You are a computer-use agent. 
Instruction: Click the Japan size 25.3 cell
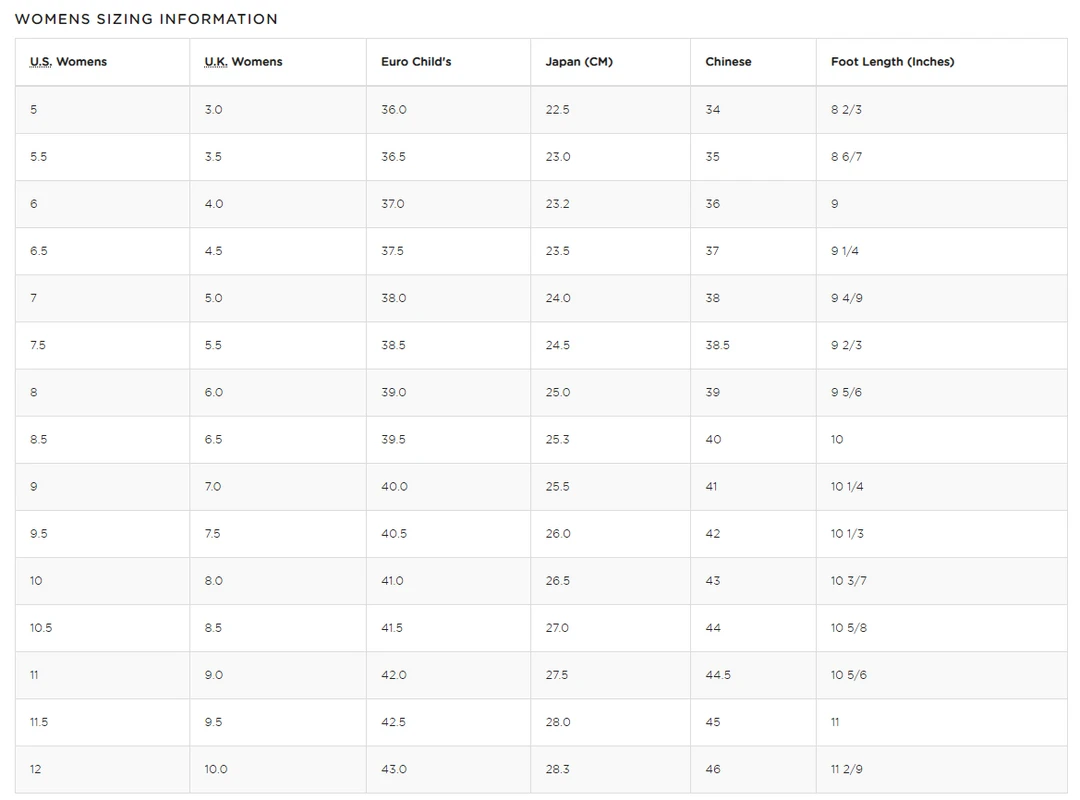(x=558, y=439)
